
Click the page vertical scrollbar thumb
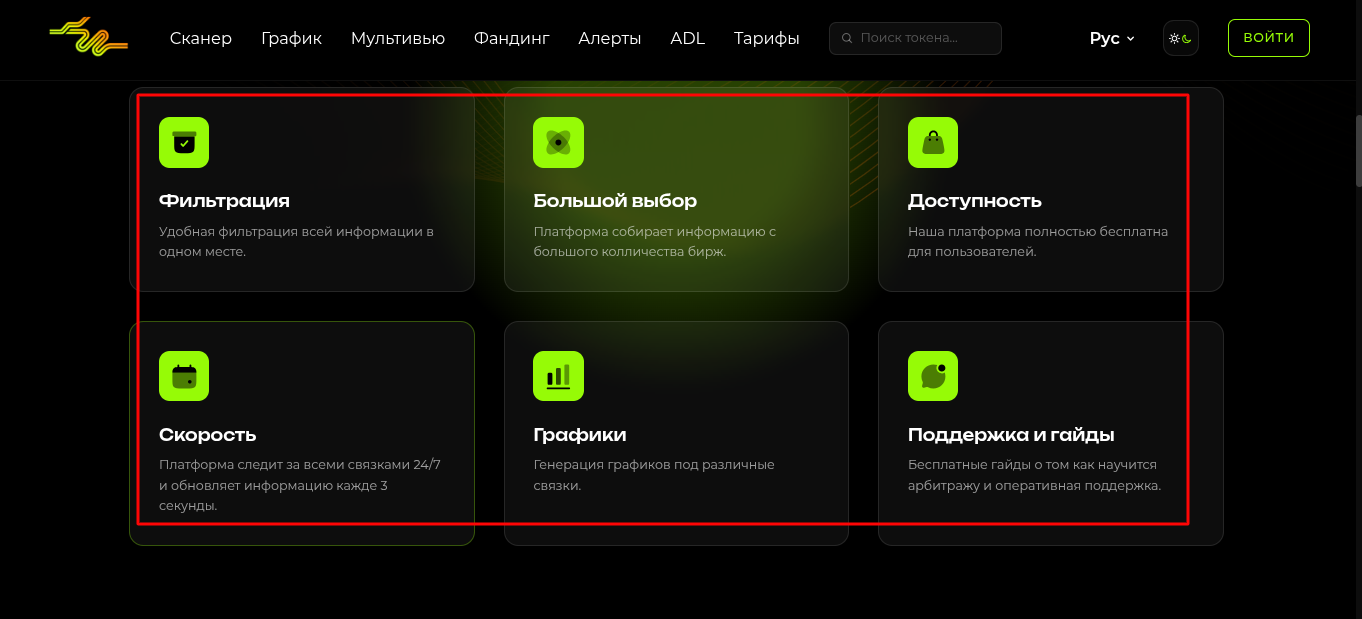click(1358, 150)
